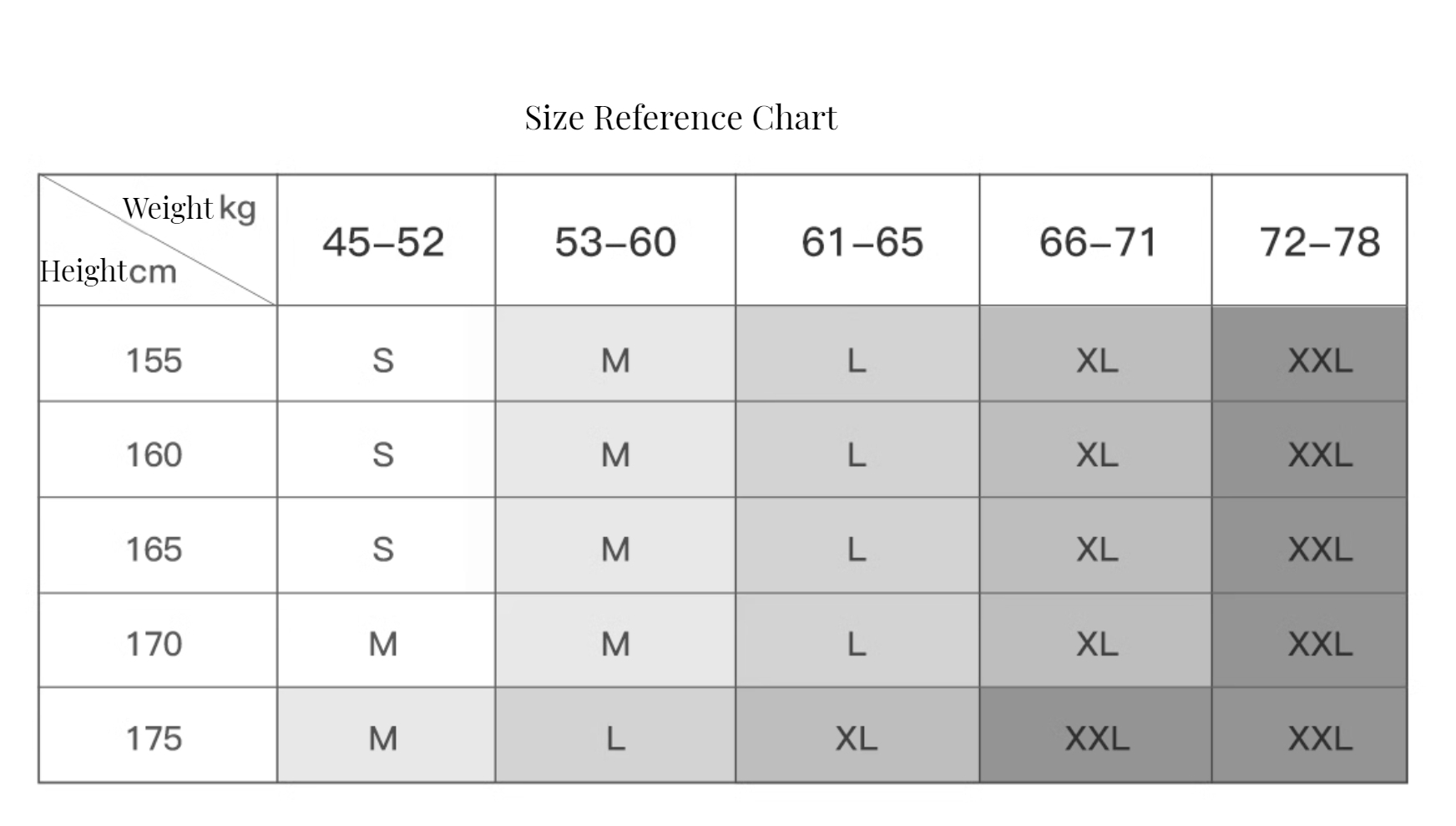Click the Weight kg corner label
Viewport: 1456px width, 826px height.
click(189, 208)
